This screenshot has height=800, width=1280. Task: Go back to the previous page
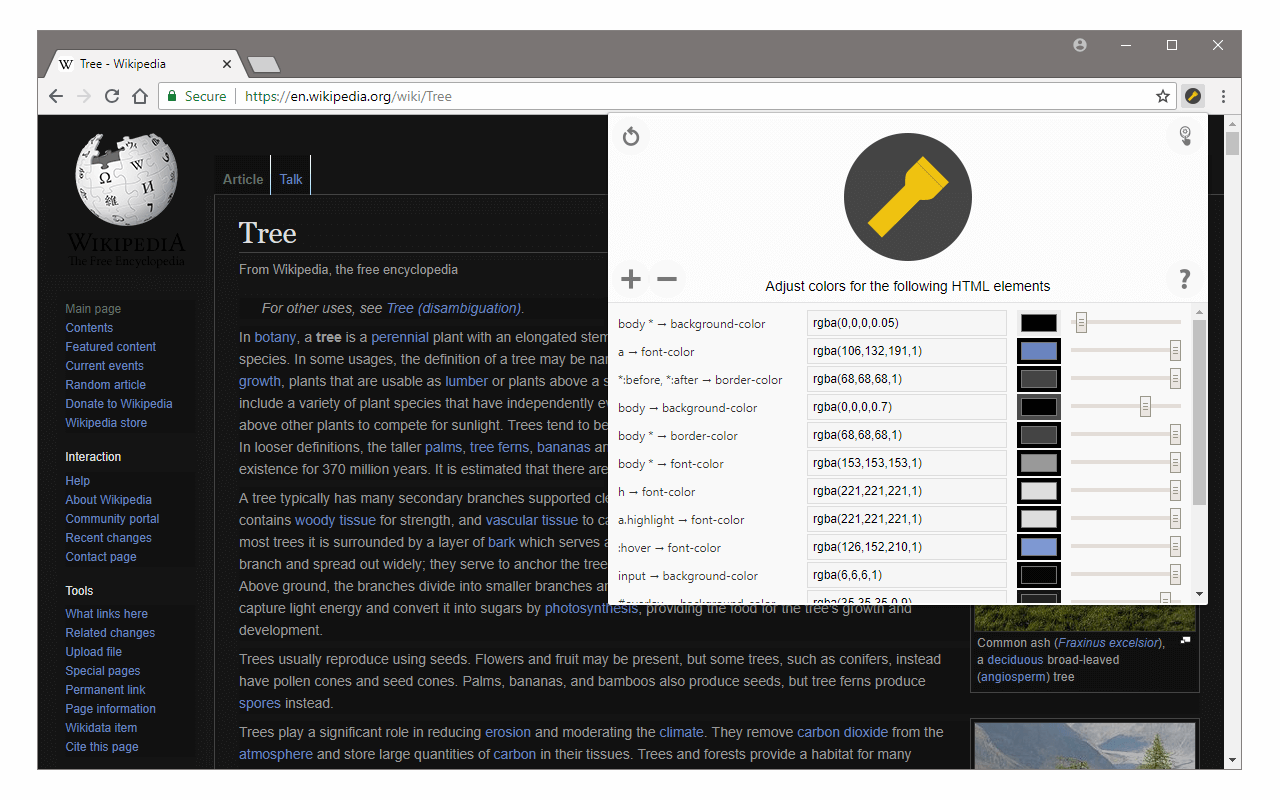56,96
